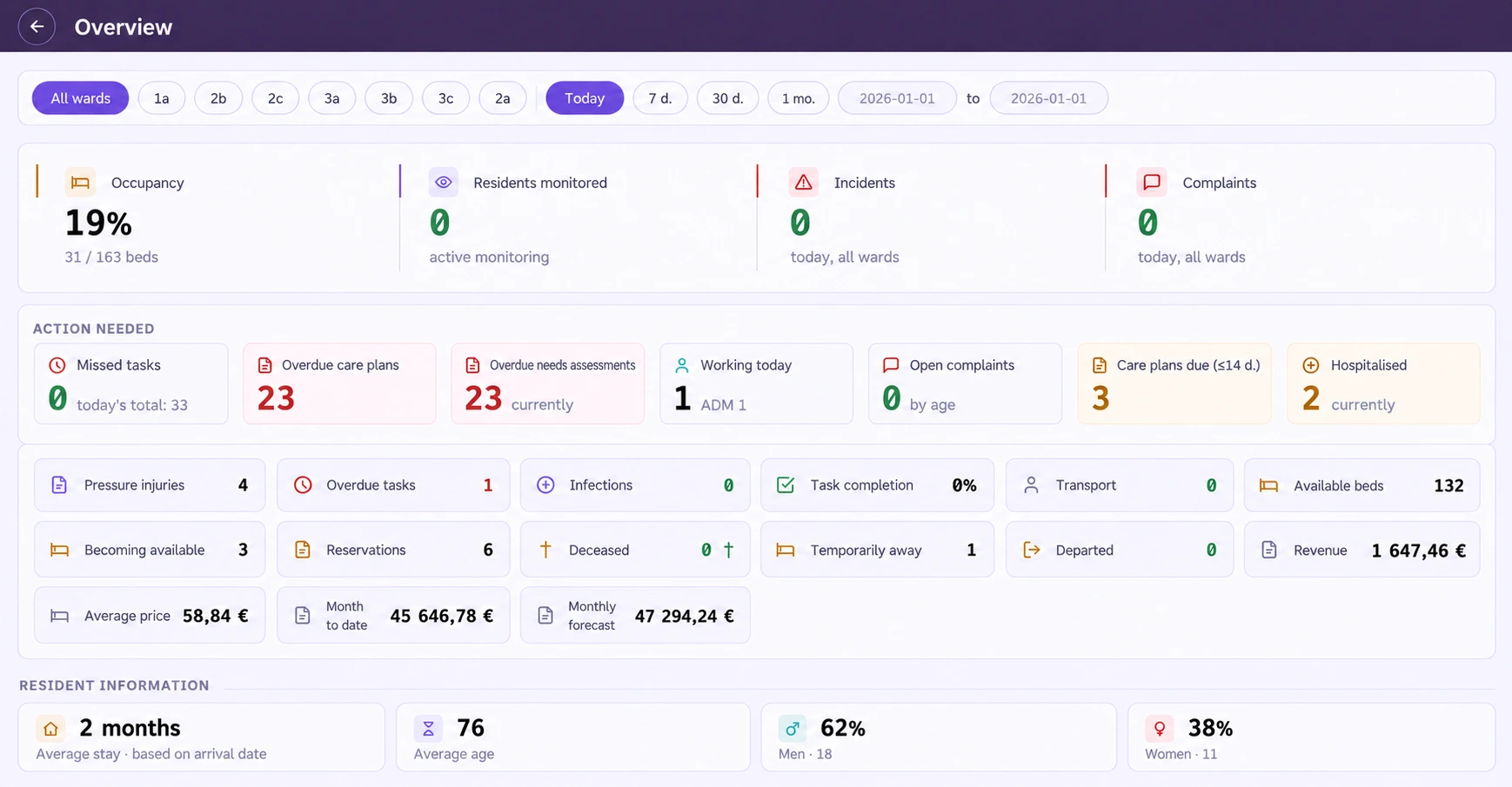
Task: Click the Average stay house icon
Action: [x=50, y=728]
